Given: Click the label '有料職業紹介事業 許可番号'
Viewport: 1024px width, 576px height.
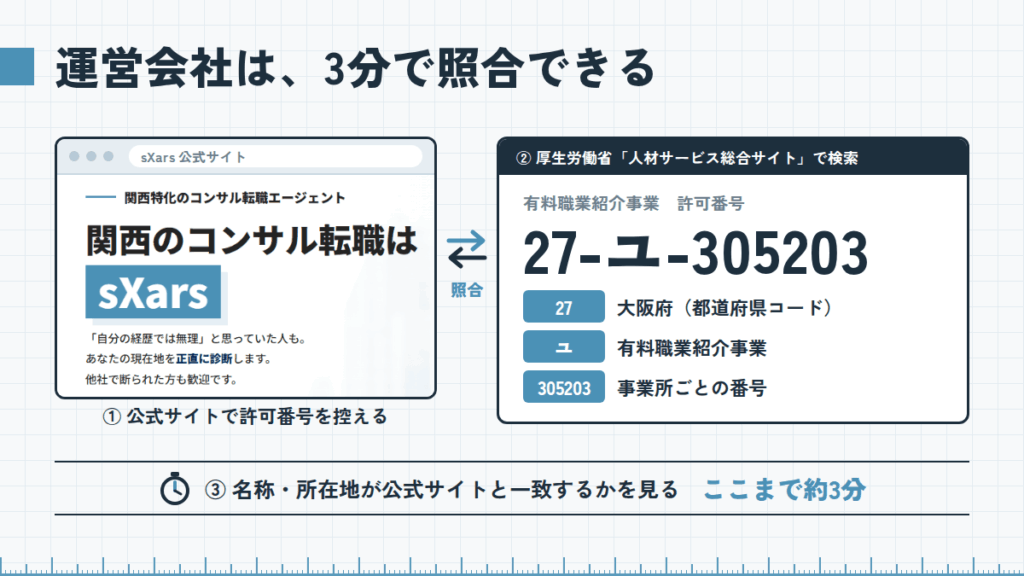Looking at the screenshot, I should pos(633,204).
